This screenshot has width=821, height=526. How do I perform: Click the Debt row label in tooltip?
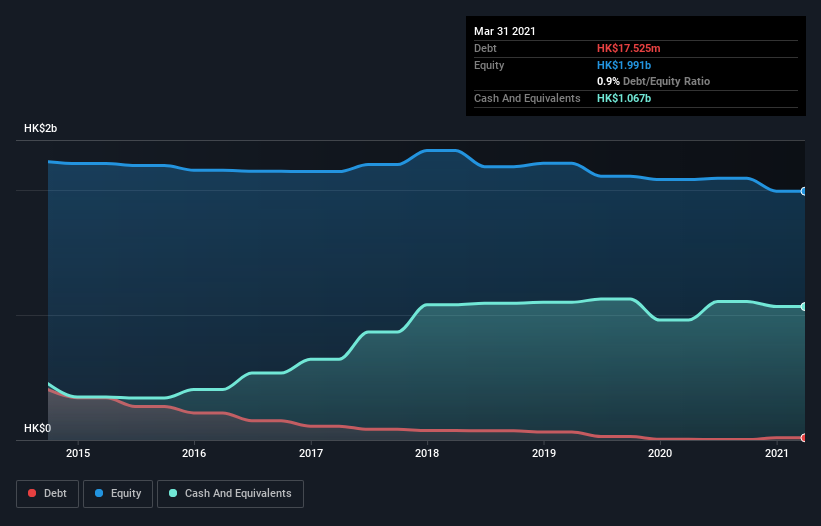[x=485, y=48]
